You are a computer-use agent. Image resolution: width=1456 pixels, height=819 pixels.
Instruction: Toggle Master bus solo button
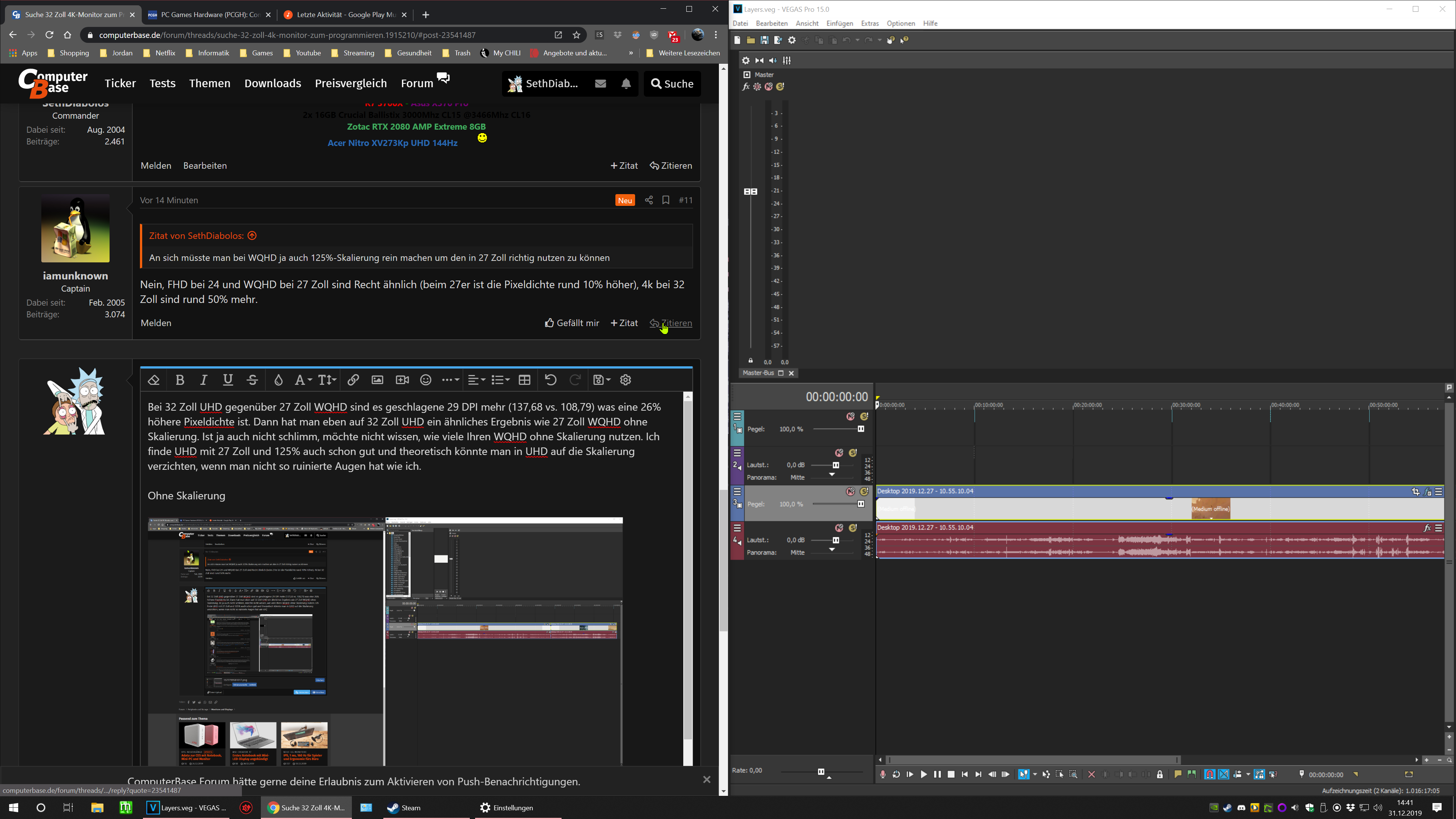780,86
